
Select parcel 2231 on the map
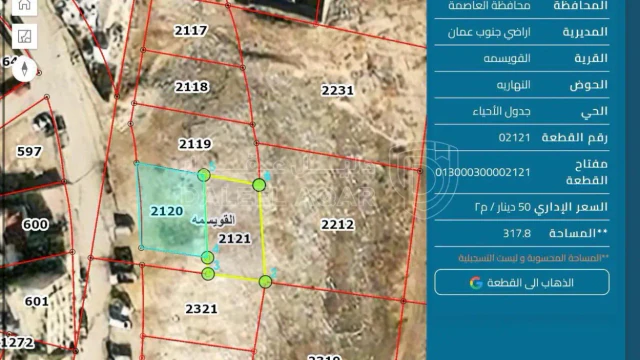tap(337, 90)
